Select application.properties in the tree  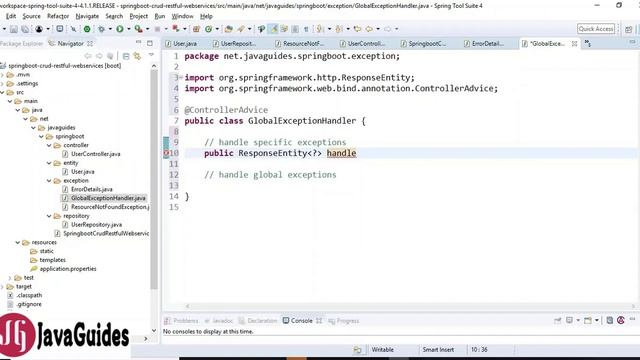tap(68, 269)
